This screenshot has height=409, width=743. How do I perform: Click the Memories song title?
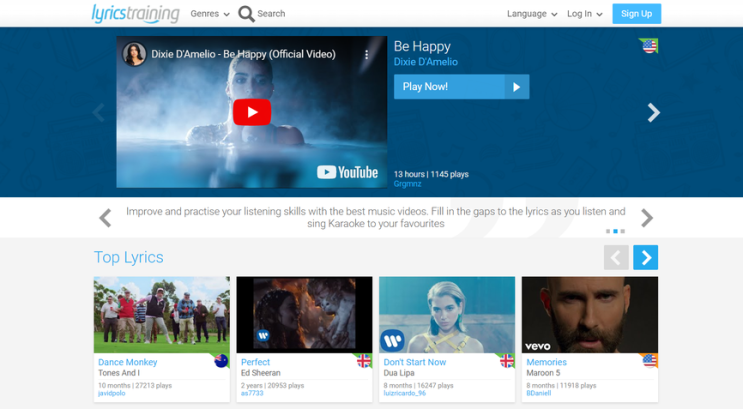click(x=546, y=362)
